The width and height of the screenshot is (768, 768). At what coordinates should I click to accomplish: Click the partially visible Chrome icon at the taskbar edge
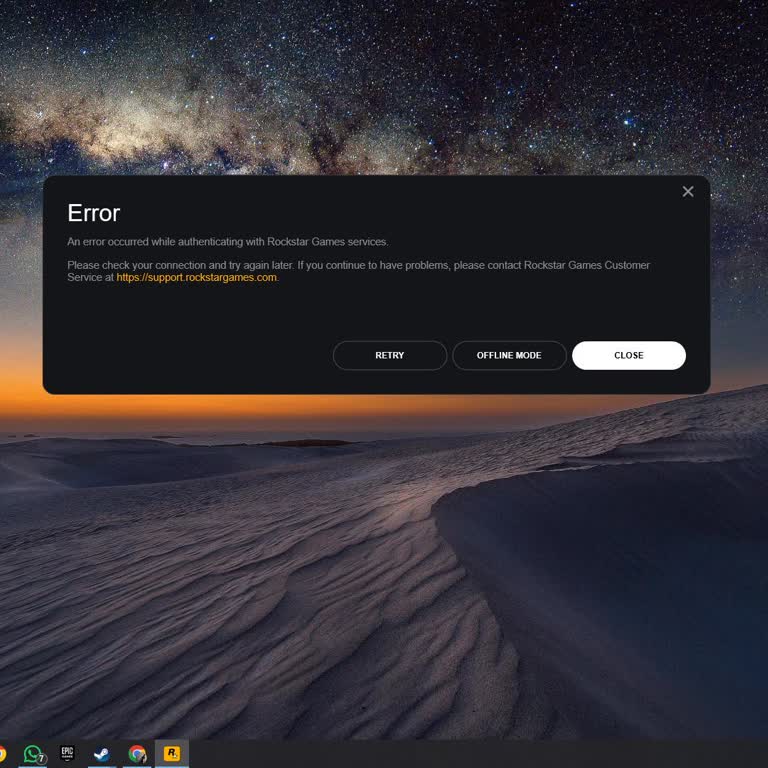(x=3, y=754)
